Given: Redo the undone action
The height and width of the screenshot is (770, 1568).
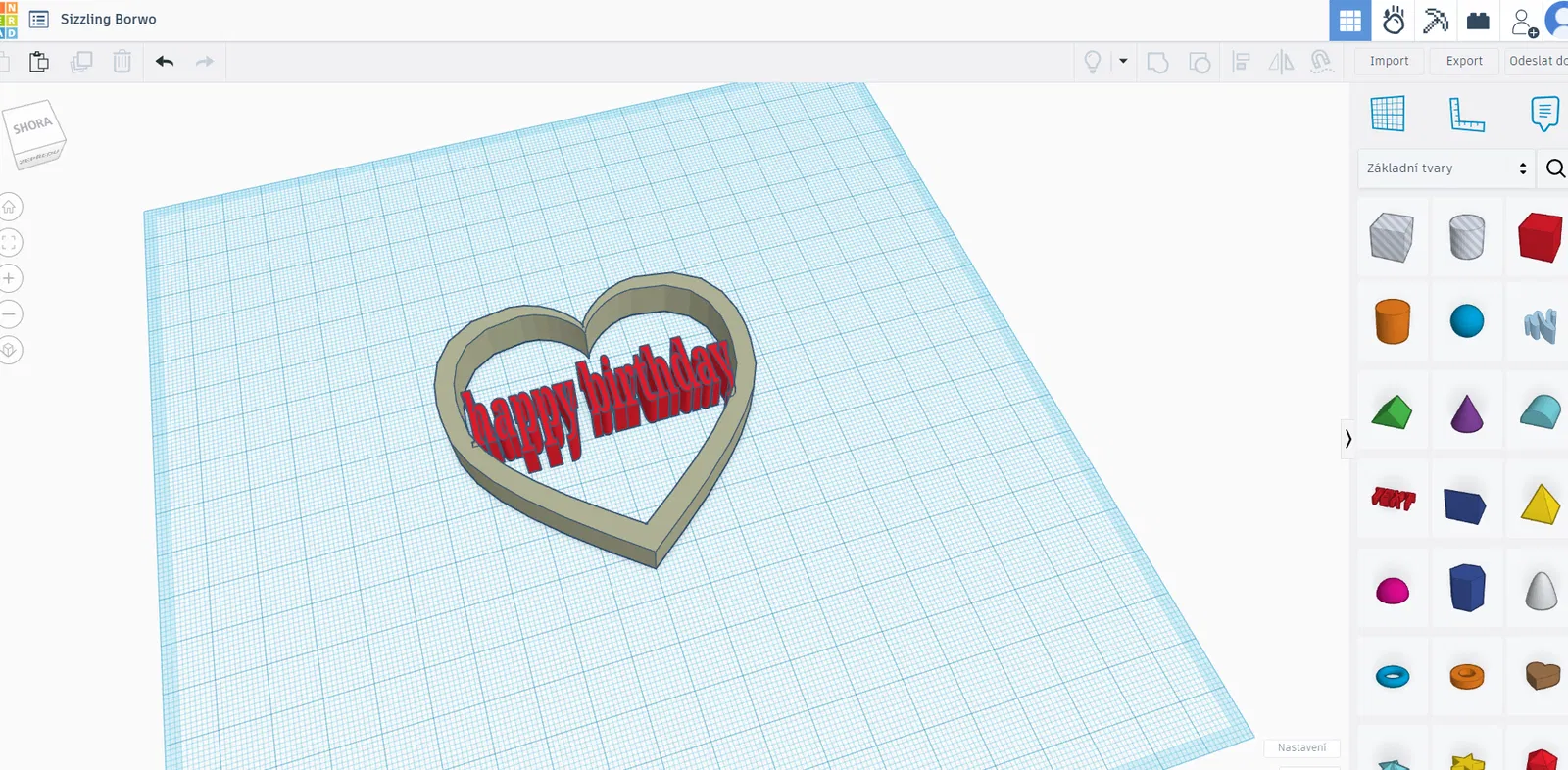Looking at the screenshot, I should (205, 62).
